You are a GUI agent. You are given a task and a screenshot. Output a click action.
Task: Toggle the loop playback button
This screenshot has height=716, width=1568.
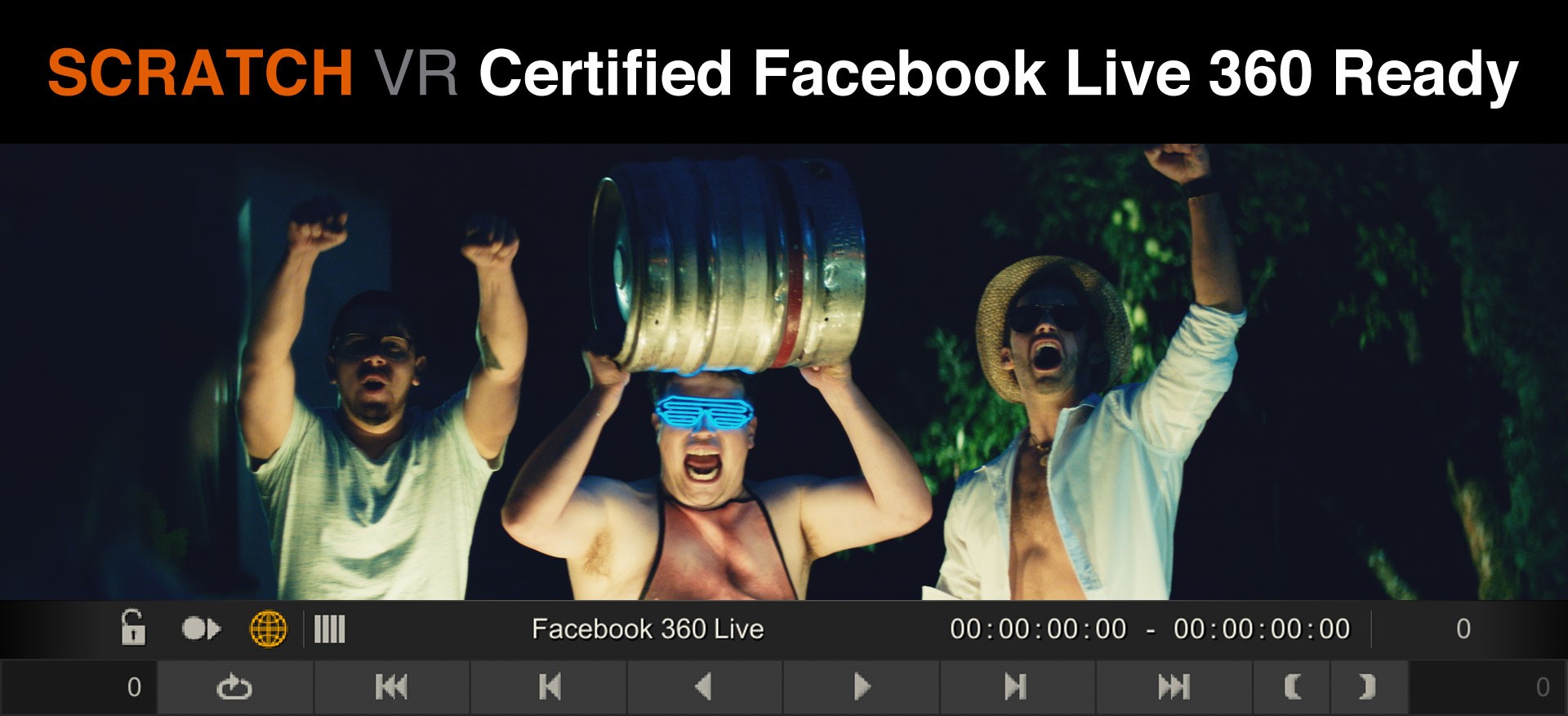click(234, 687)
